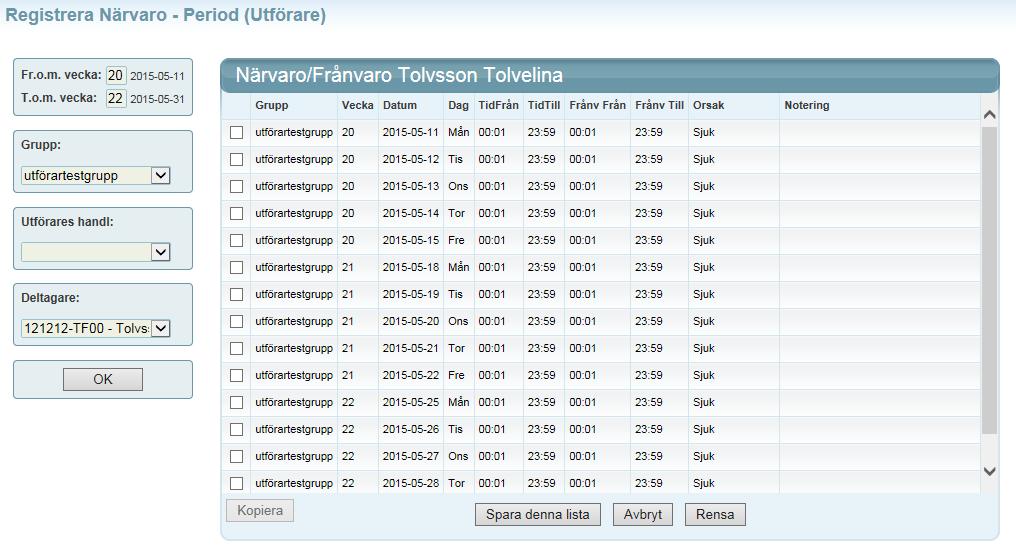Click the Orsak column header
Image resolution: width=1016 pixels, height=559 pixels.
coord(708,105)
